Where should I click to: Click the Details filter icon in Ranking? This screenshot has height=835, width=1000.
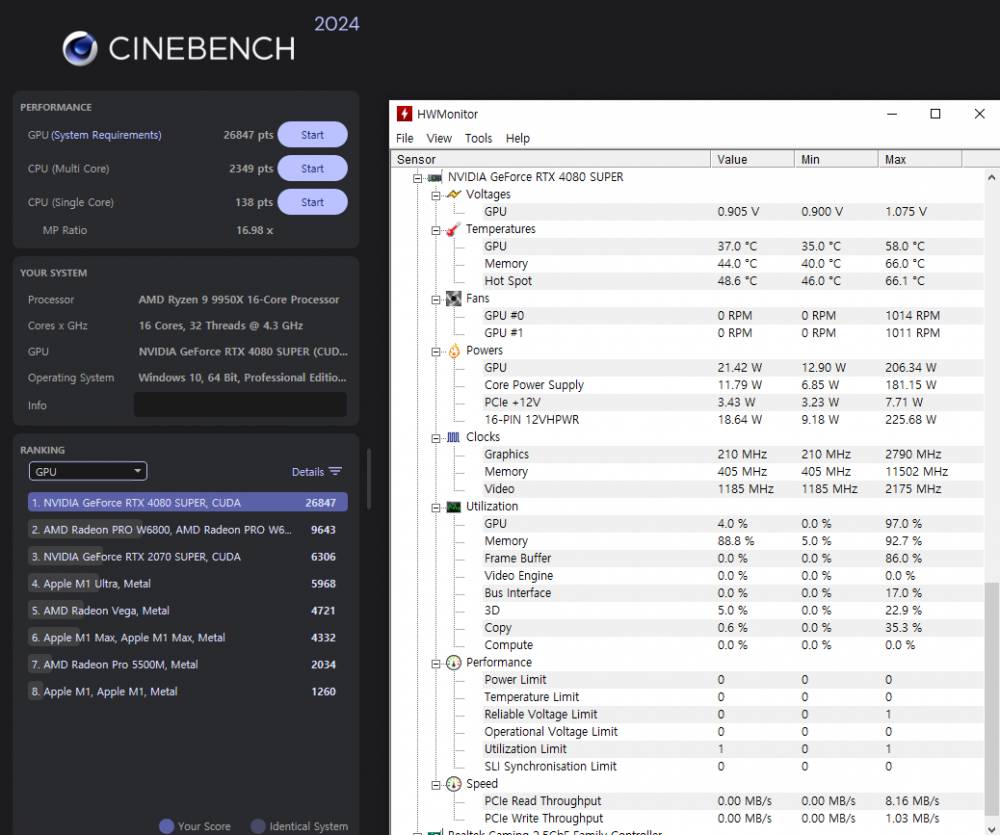click(335, 471)
